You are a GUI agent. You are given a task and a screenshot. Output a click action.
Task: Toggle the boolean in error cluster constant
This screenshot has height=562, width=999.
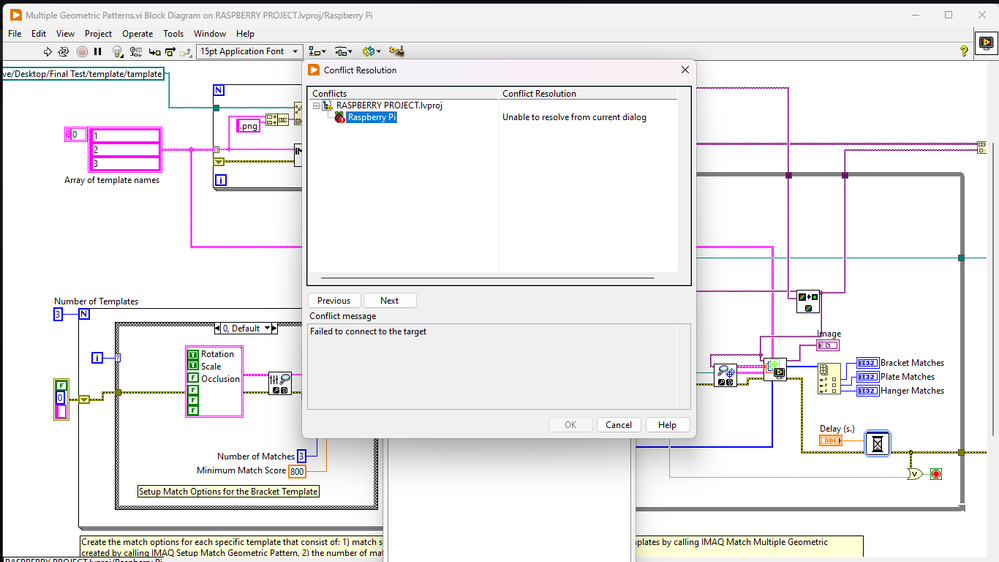click(61, 385)
